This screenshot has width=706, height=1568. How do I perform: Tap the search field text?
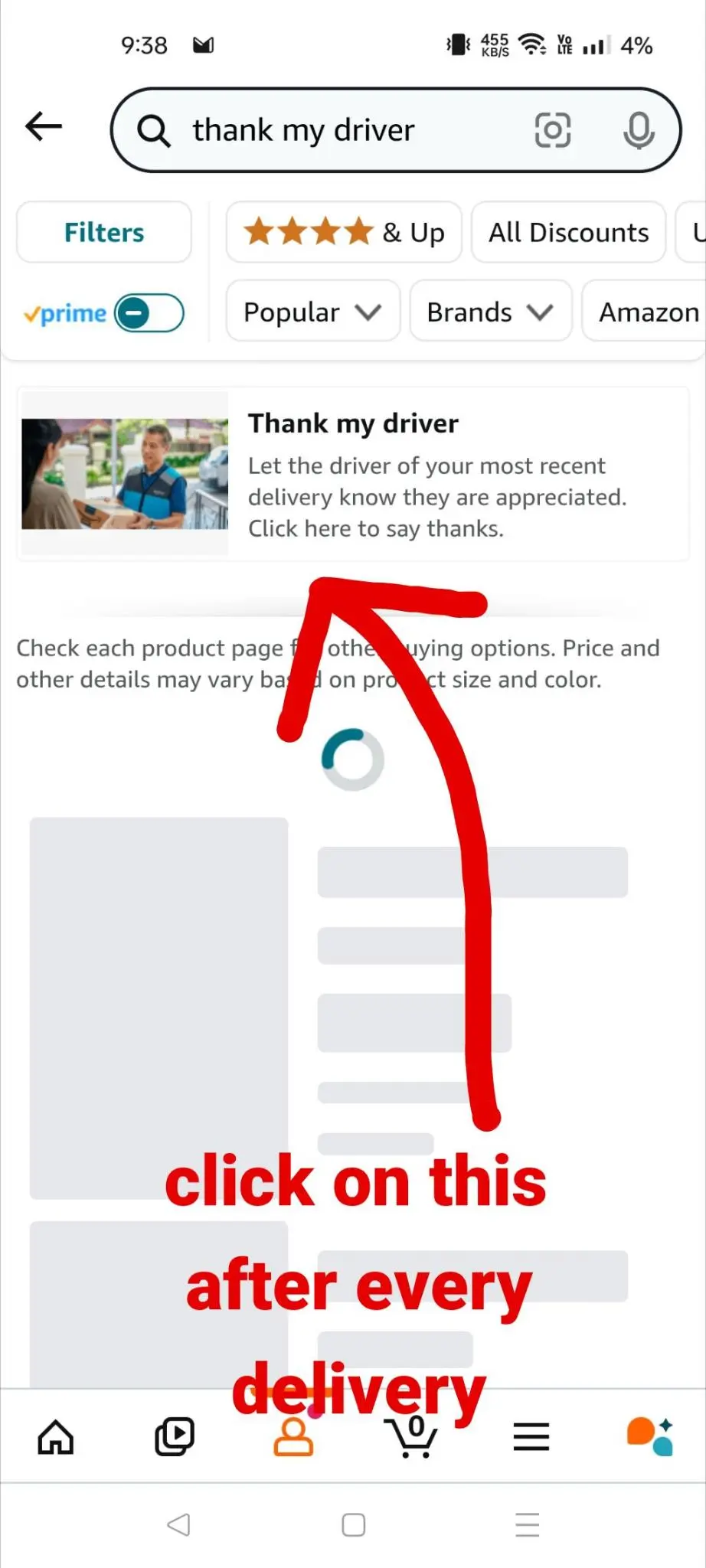pos(303,130)
